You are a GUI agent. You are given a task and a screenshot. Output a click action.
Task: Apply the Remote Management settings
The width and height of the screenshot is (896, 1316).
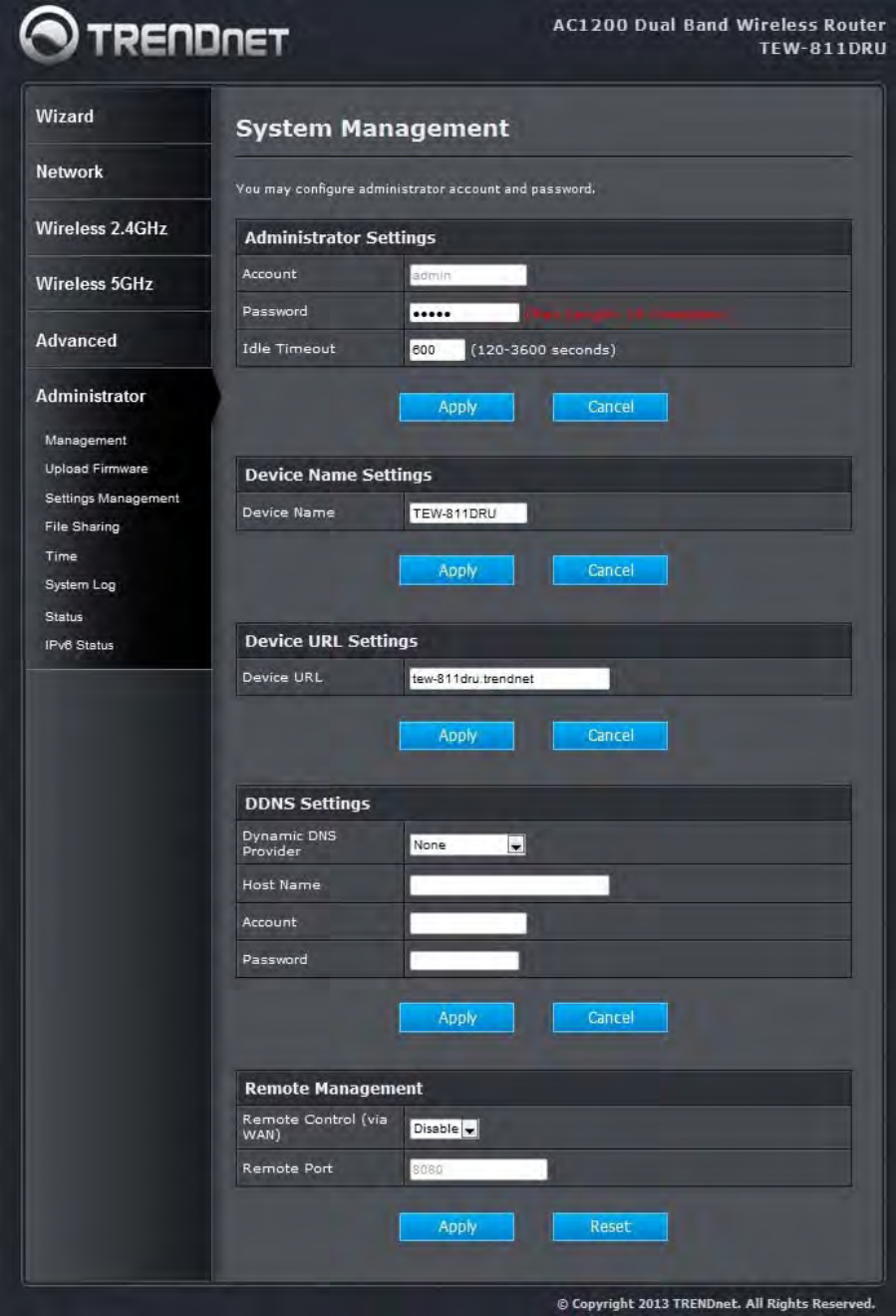pyautogui.click(x=456, y=1226)
